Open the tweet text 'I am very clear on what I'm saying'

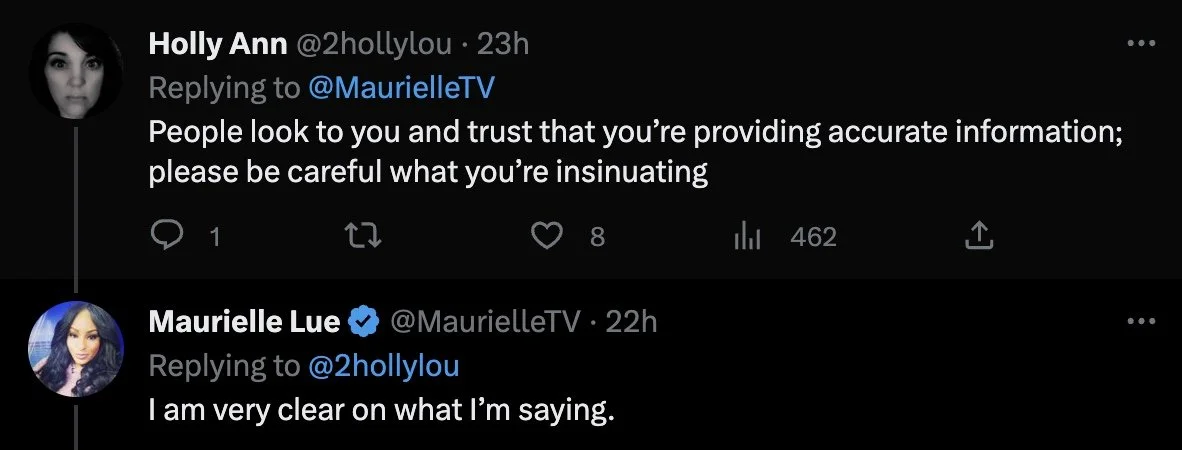coord(380,411)
